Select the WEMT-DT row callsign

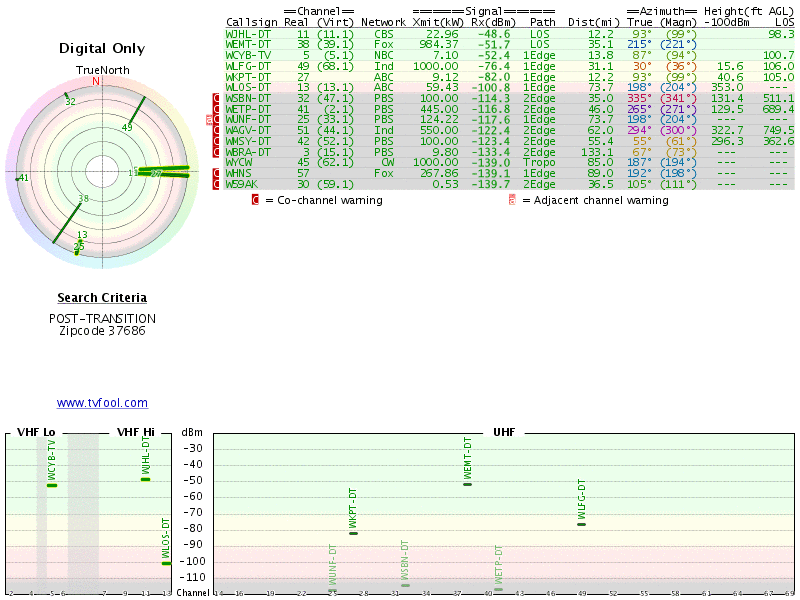click(x=248, y=45)
